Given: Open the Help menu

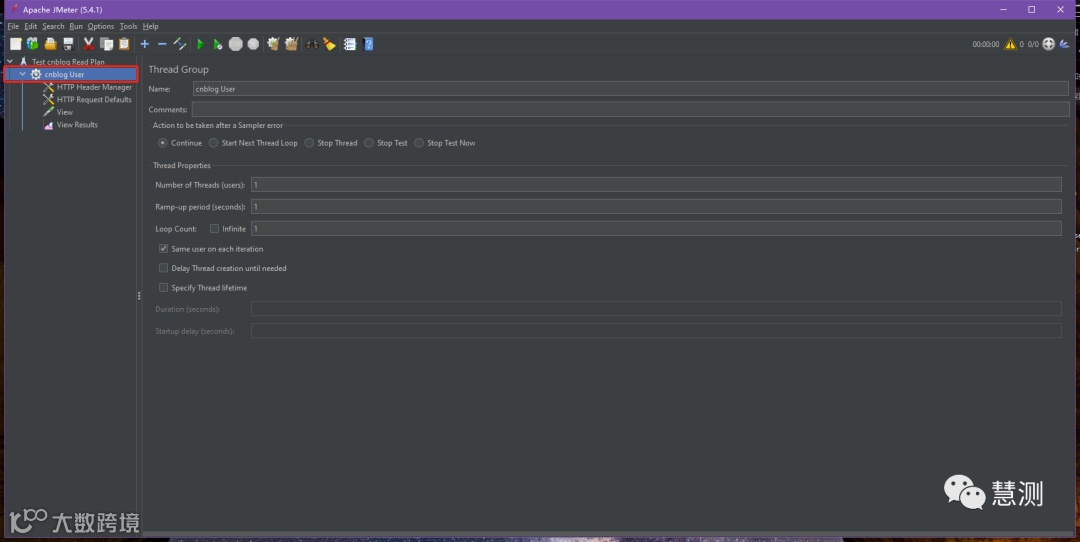Looking at the screenshot, I should (x=150, y=26).
